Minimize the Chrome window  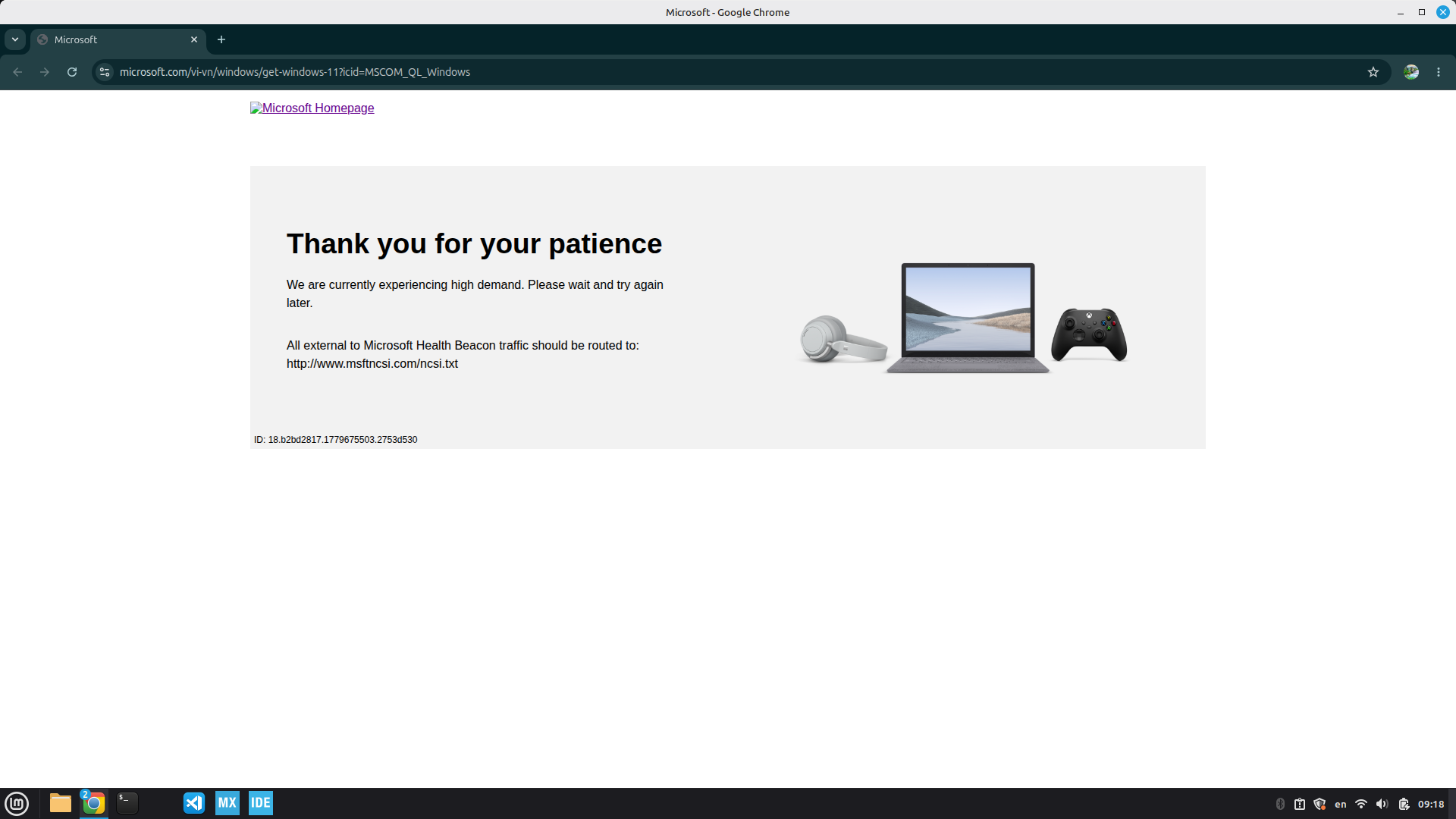(1401, 12)
